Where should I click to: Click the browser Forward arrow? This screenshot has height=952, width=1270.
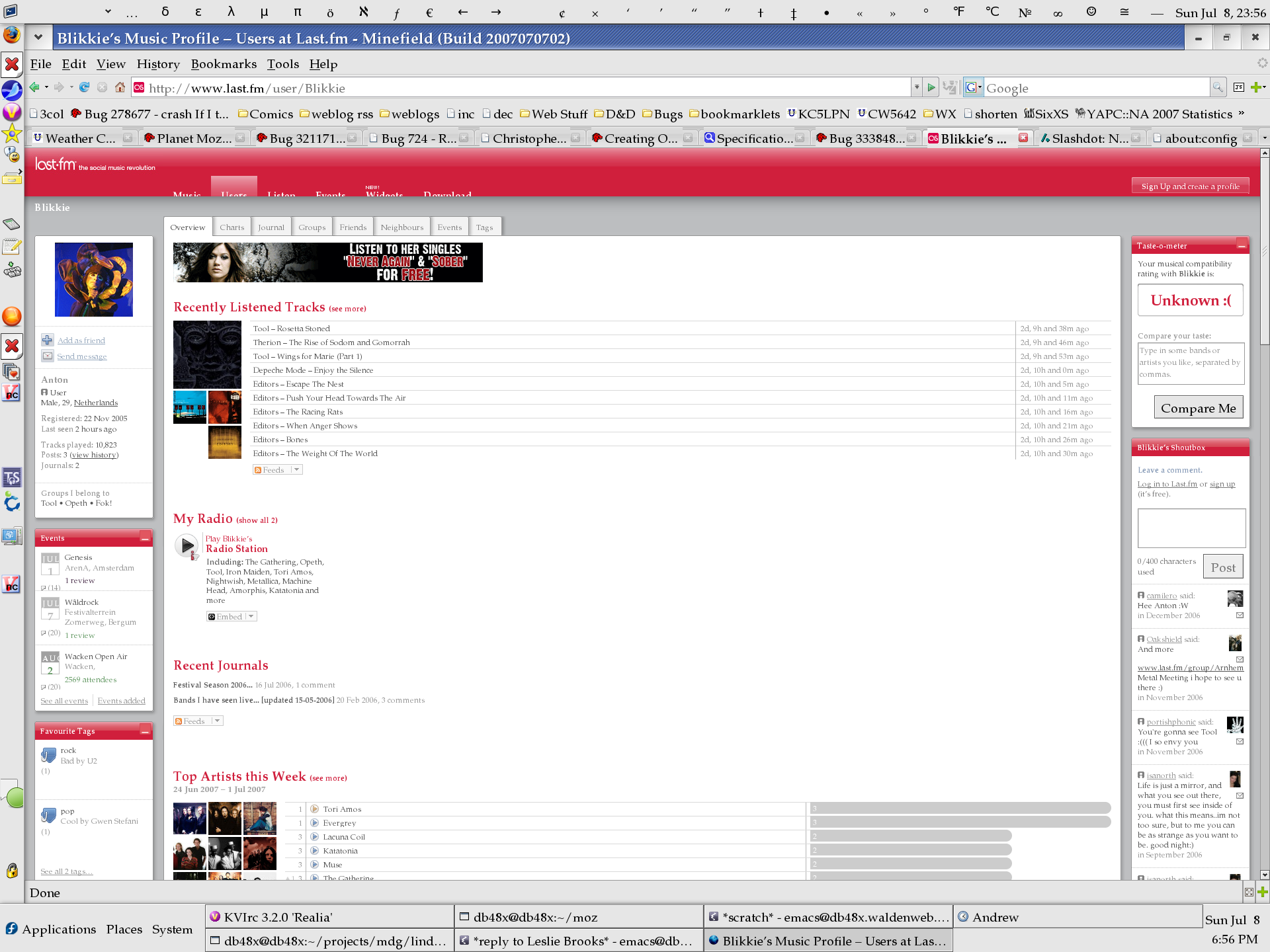point(59,87)
